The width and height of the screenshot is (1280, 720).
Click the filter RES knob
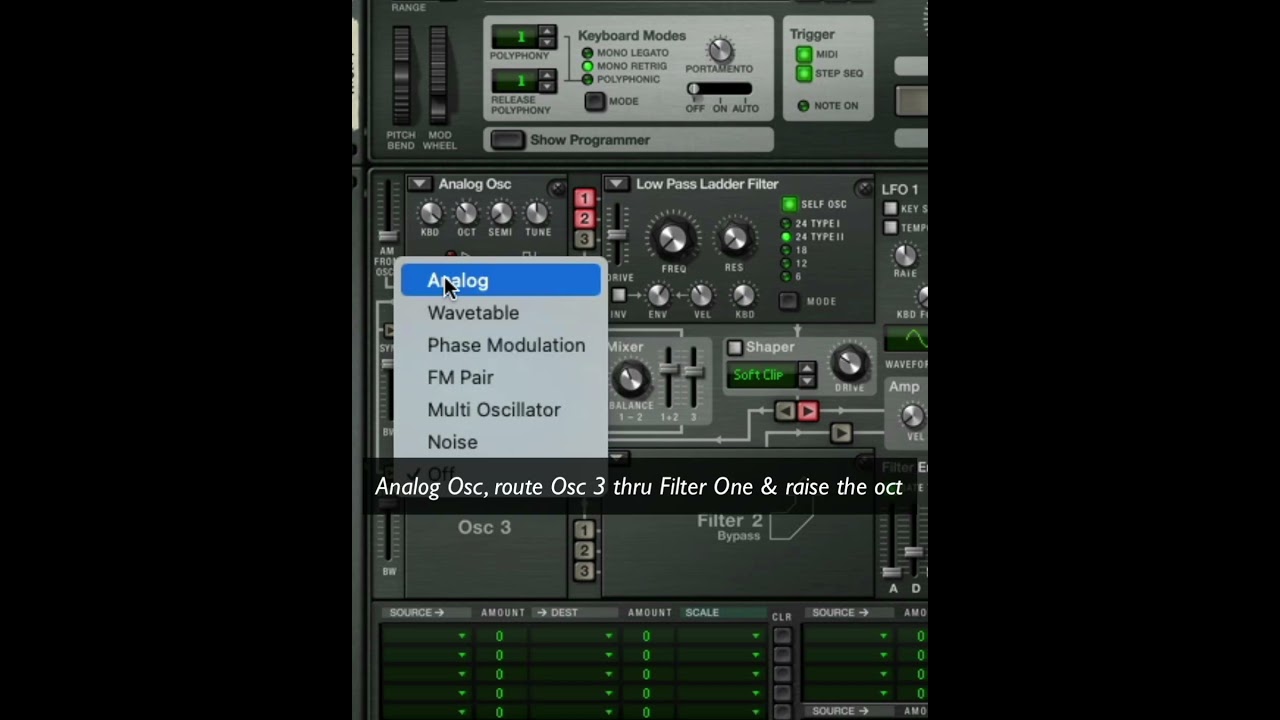[734, 238]
